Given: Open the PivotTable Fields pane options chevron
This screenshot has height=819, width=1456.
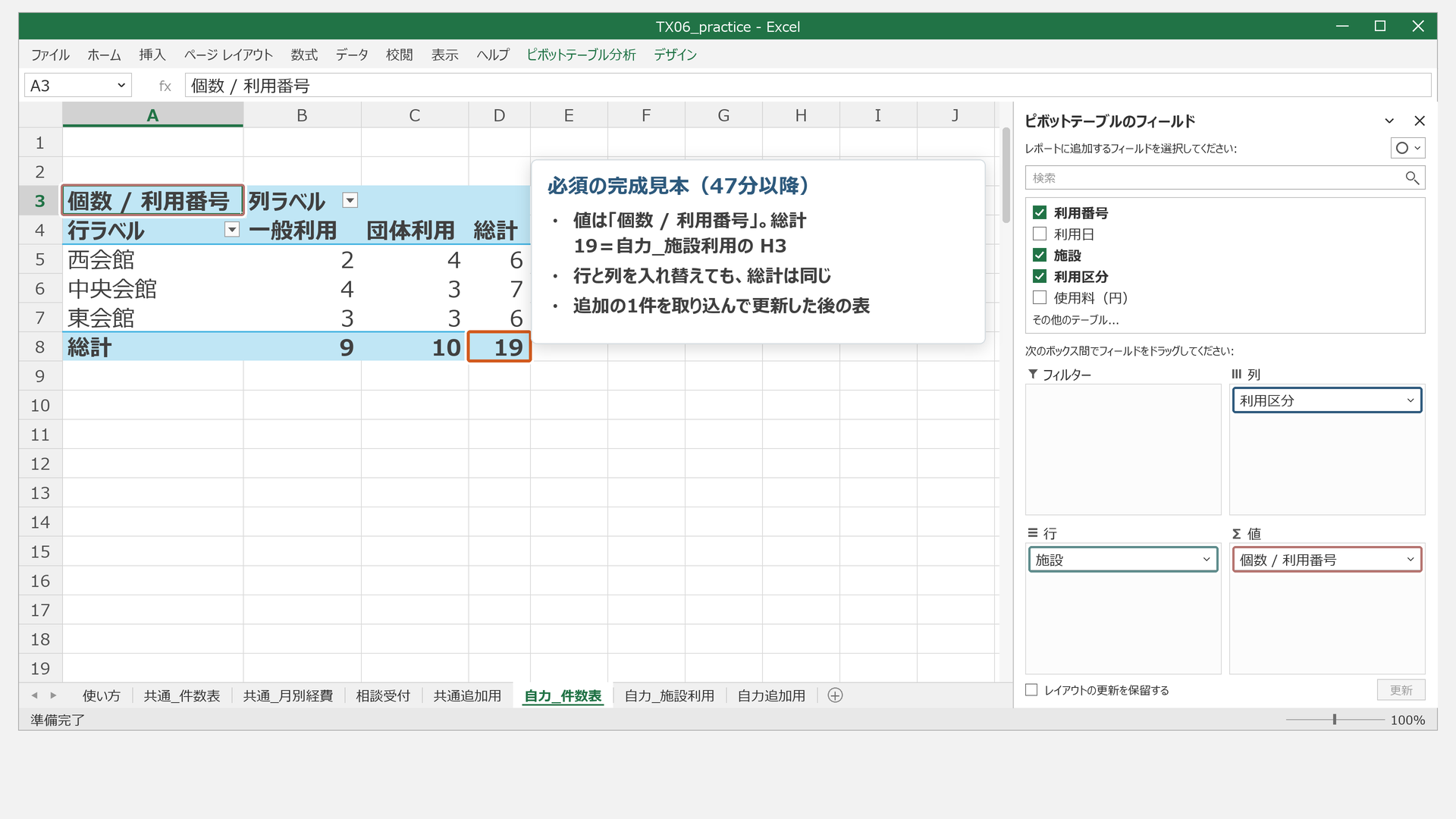Looking at the screenshot, I should (x=1389, y=121).
